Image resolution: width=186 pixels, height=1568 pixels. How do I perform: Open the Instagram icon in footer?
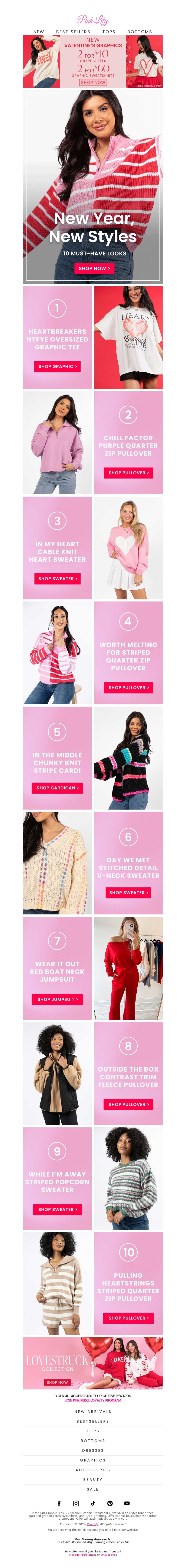76,1503
